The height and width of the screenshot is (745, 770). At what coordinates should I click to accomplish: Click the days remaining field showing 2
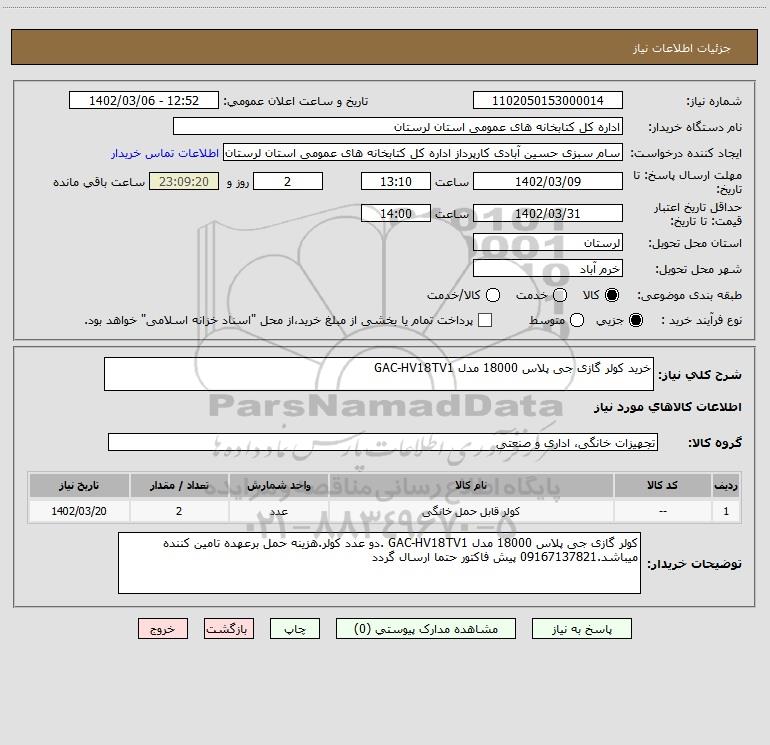tap(288, 181)
